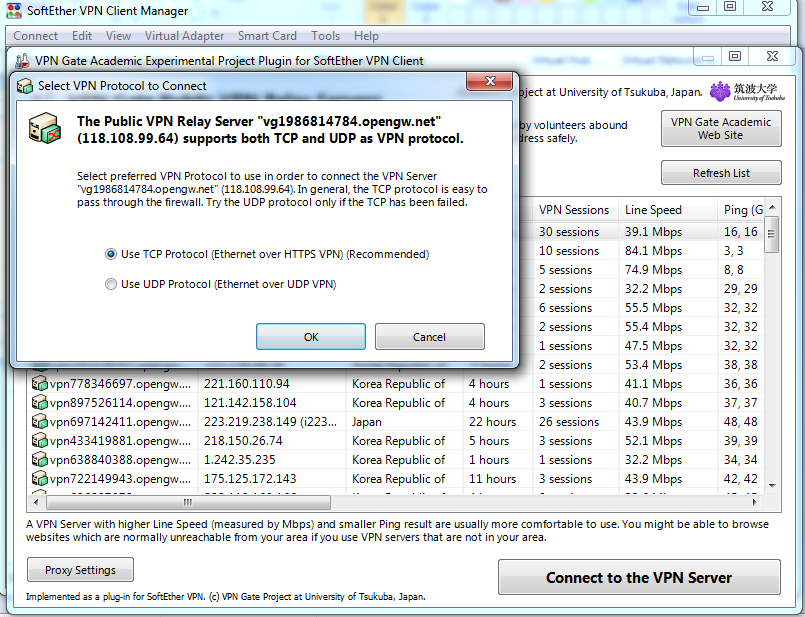Open the Tools menu
Screen dimensions: 805x617
click(x=325, y=36)
